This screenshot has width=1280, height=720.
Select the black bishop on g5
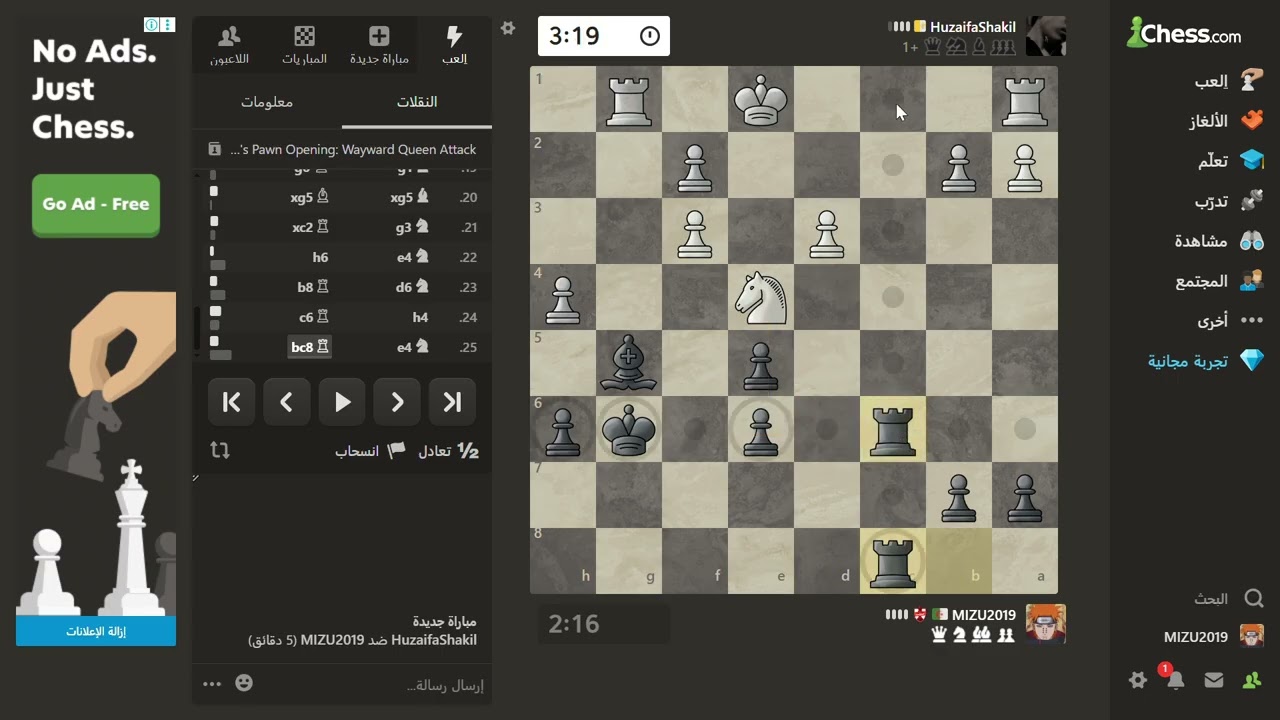629,363
